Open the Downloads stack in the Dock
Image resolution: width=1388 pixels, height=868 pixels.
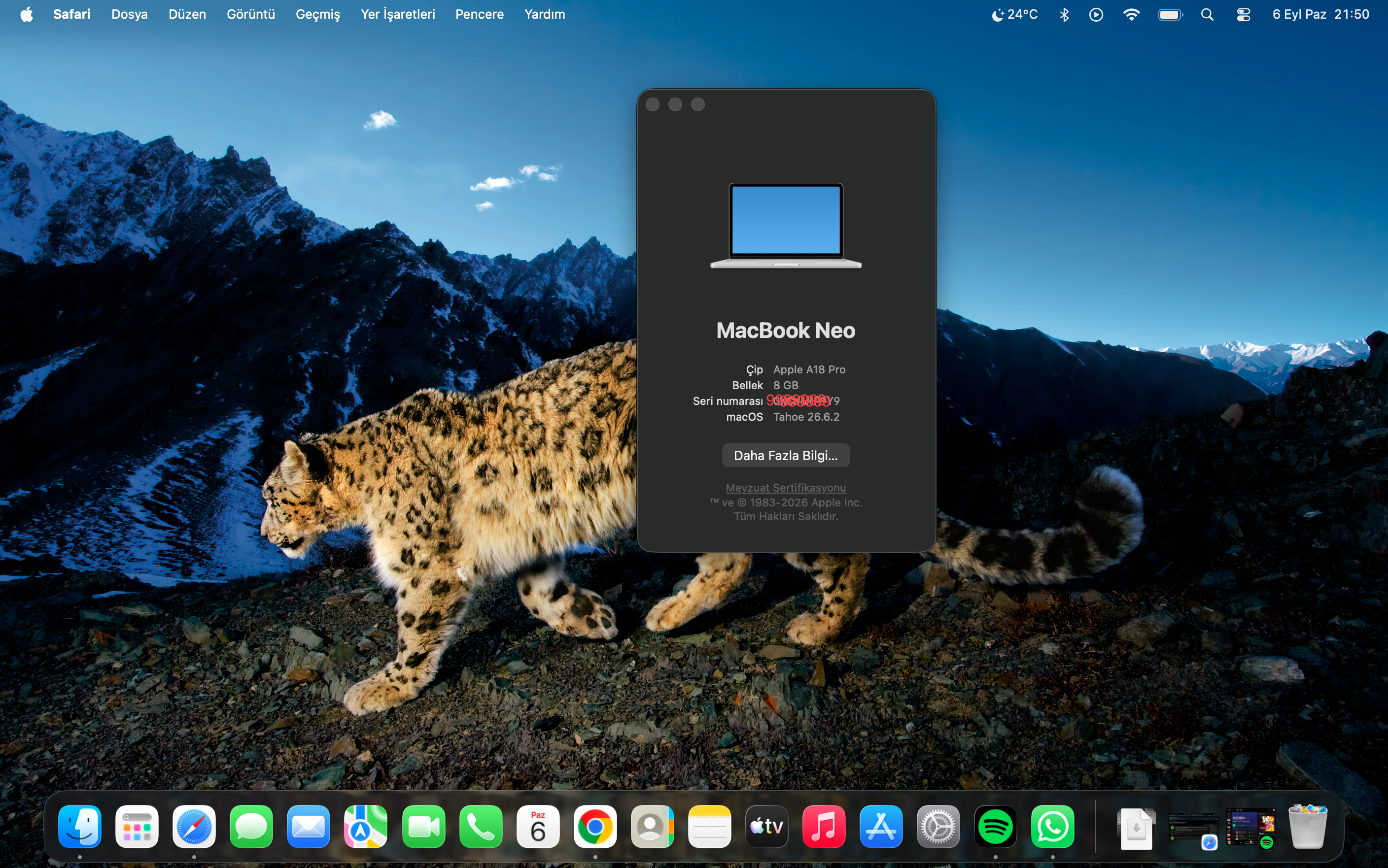(1137, 828)
